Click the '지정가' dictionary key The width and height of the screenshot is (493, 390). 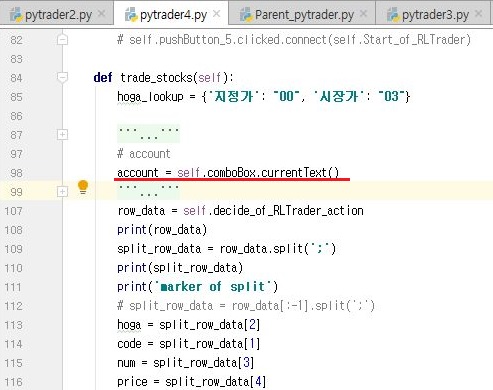(x=234, y=97)
